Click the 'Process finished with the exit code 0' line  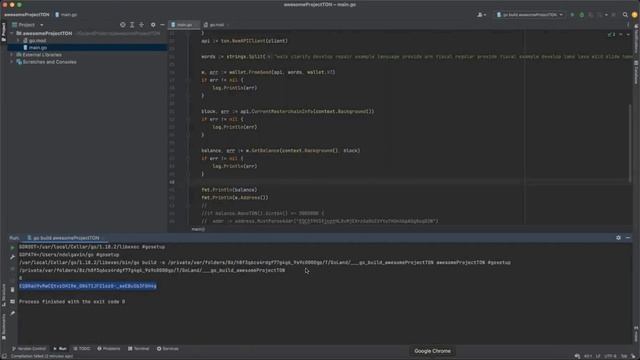pyautogui.click(x=72, y=302)
